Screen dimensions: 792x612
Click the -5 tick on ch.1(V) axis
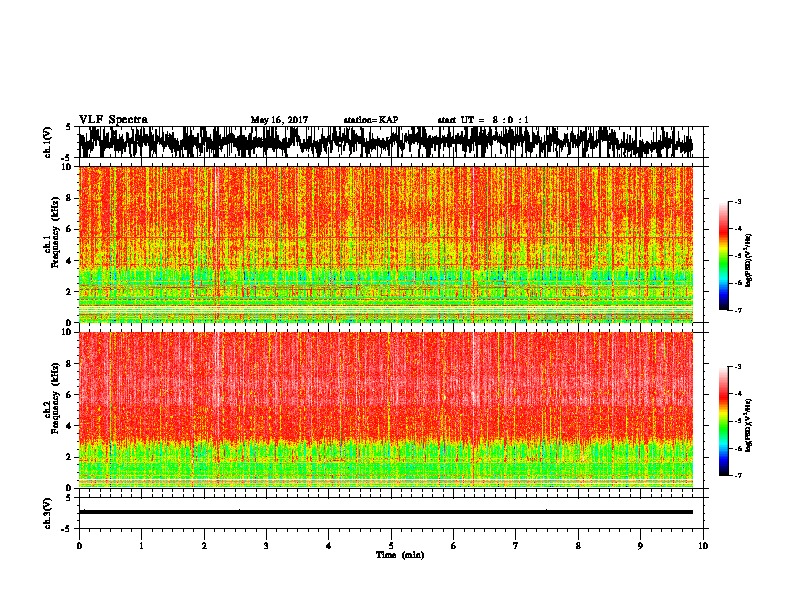click(67, 158)
